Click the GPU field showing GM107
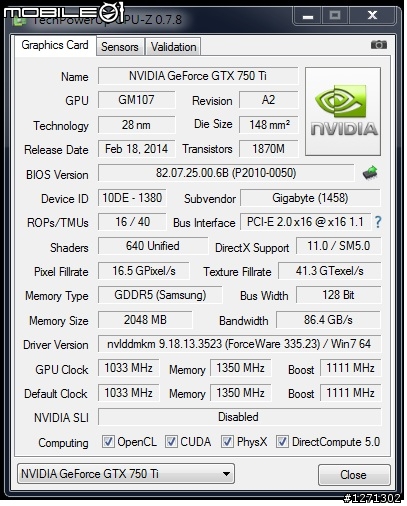407x506 pixels. [136, 100]
